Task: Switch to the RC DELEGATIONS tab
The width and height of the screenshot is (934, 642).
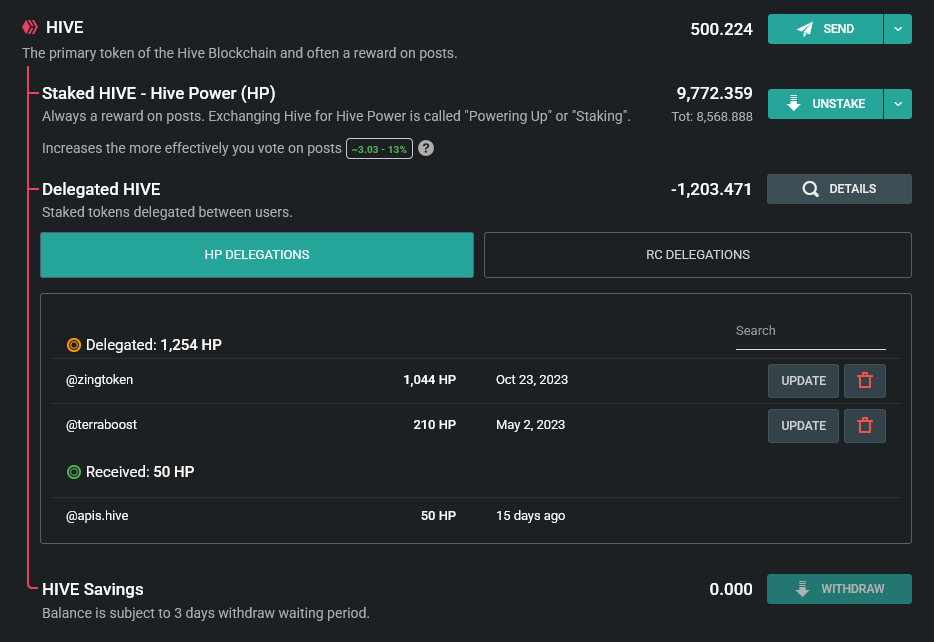Action: (x=698, y=255)
